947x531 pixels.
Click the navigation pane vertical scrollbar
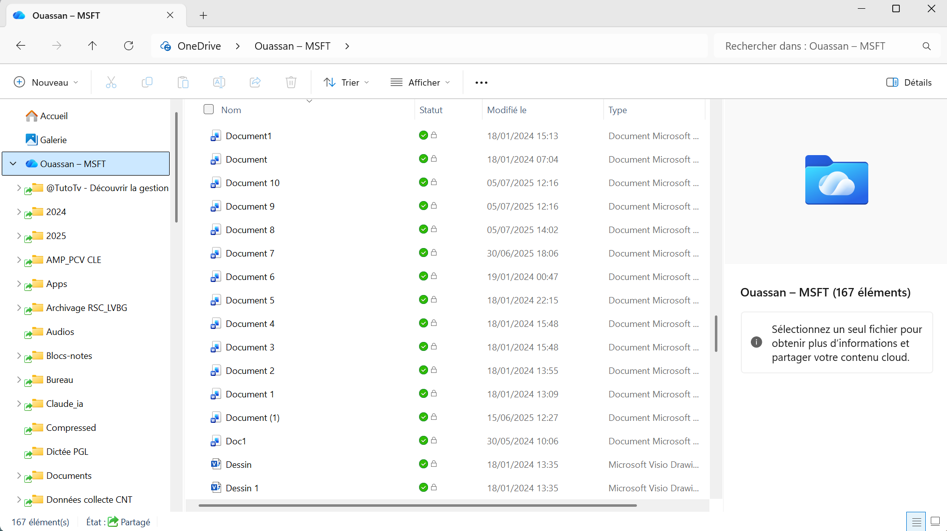click(176, 167)
